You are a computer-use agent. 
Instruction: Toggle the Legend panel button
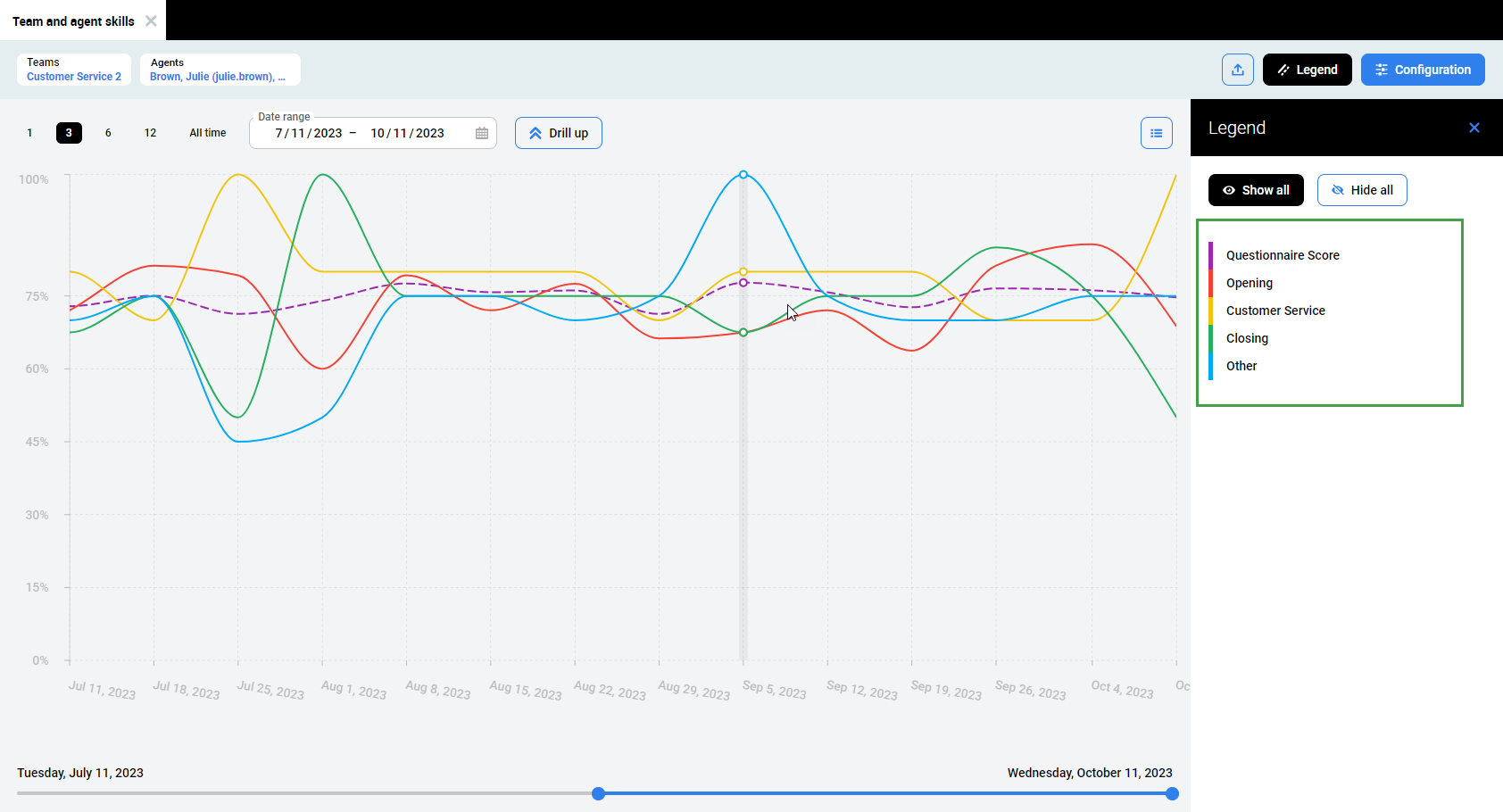1308,70
